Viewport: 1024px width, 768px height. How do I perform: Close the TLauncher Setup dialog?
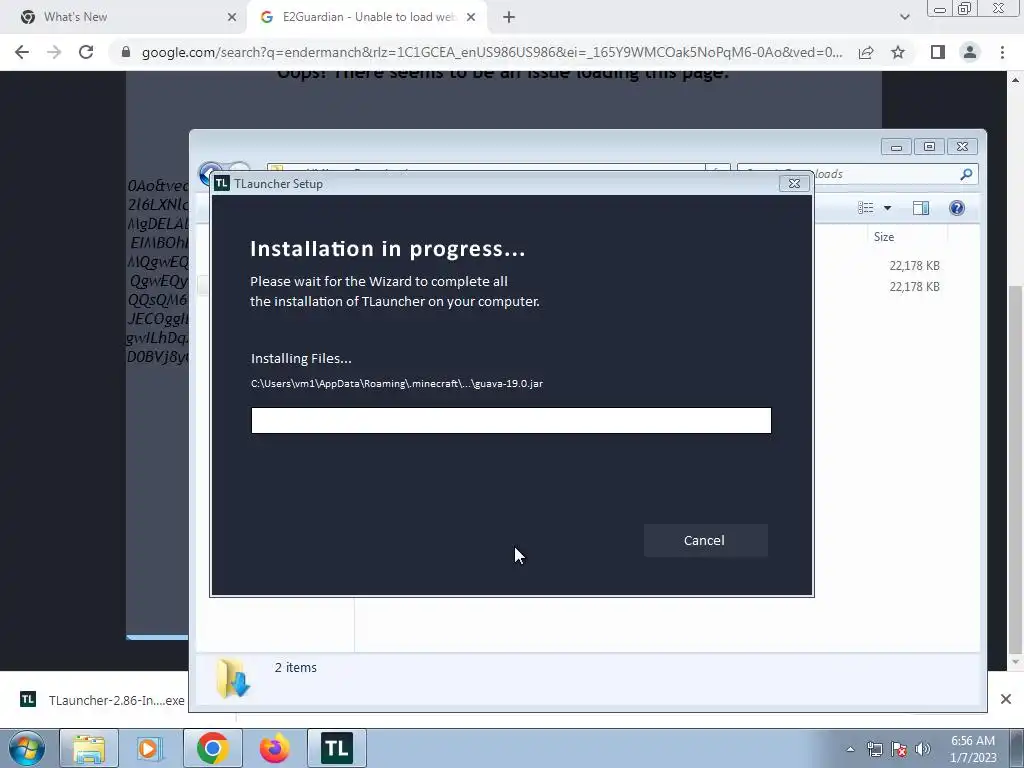pos(794,184)
